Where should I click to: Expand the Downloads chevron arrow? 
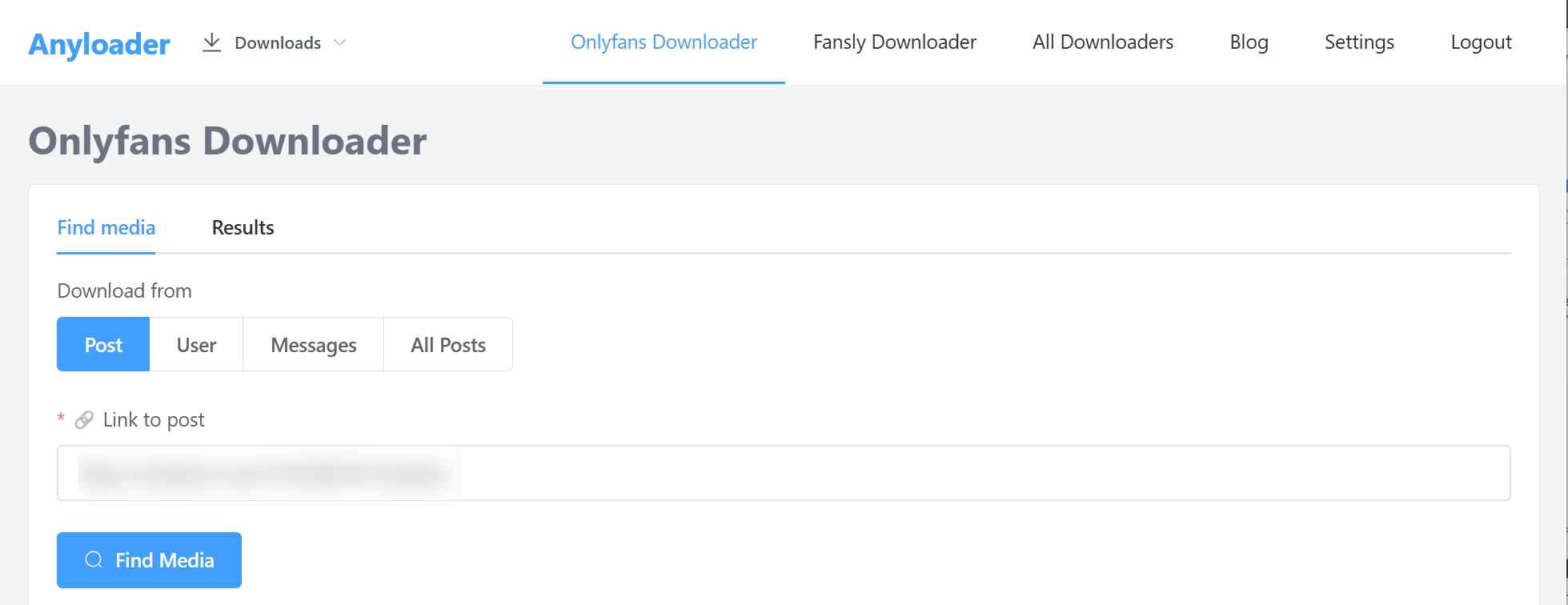coord(339,42)
